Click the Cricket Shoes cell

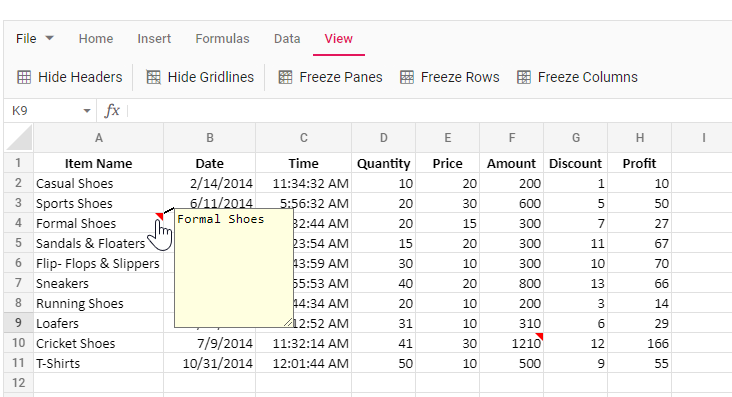(x=99, y=343)
